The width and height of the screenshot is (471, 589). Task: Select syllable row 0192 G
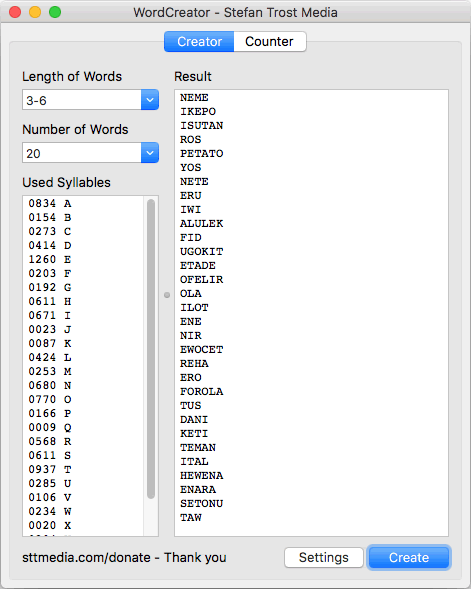coord(50,287)
